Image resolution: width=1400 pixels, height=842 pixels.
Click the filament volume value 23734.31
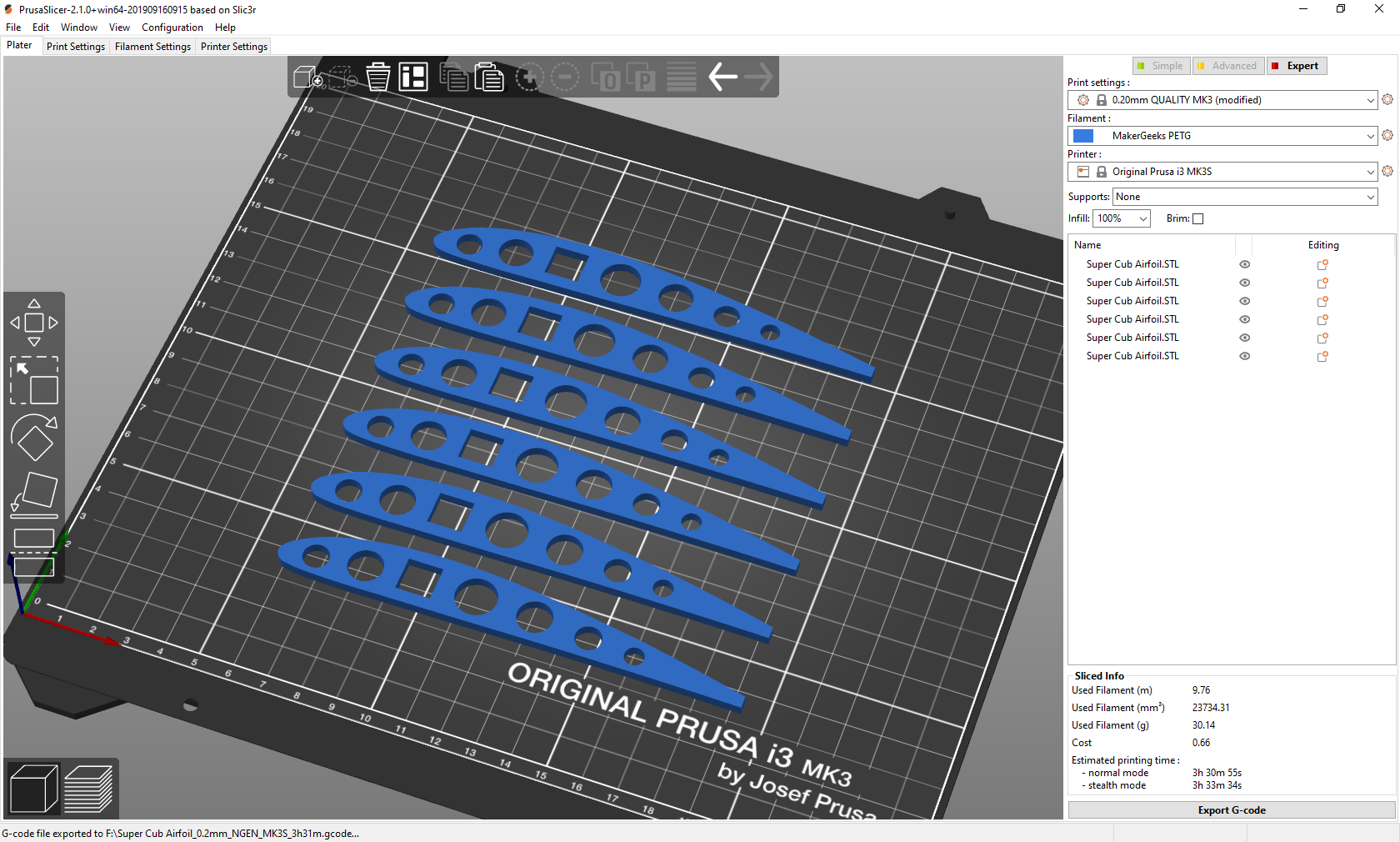[1211, 708]
